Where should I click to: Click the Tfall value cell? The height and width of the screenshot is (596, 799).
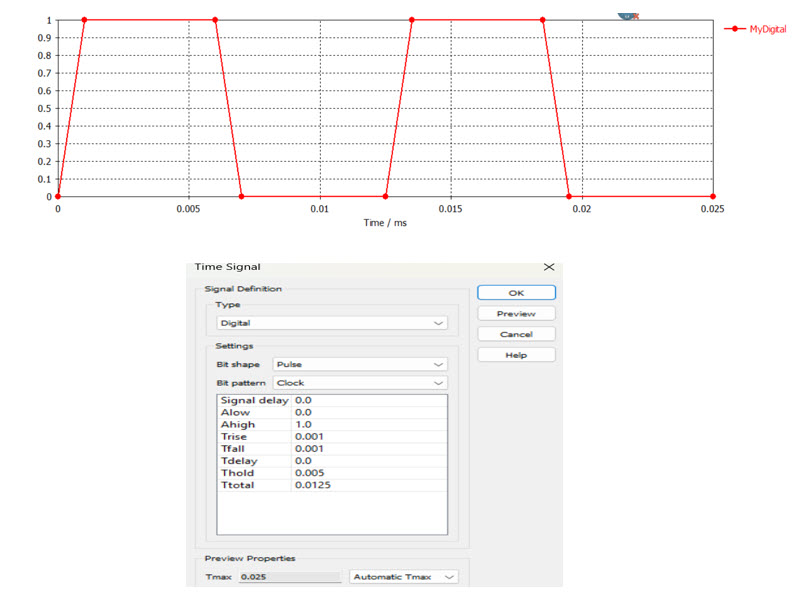click(x=368, y=449)
